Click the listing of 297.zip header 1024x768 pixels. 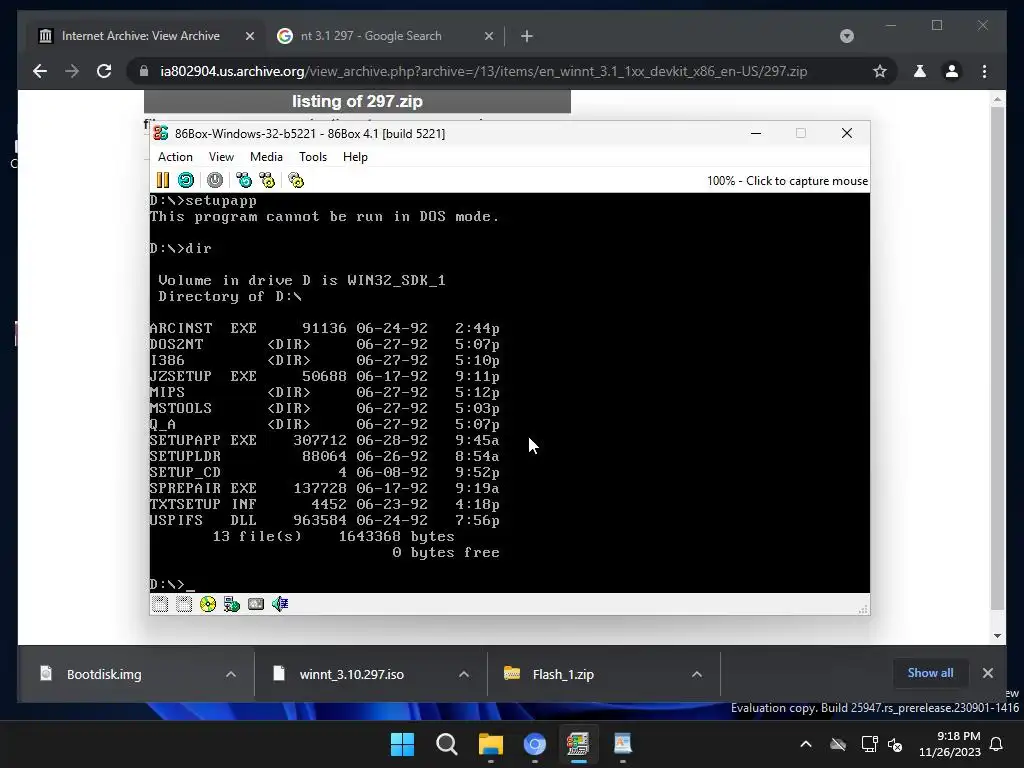tap(357, 101)
